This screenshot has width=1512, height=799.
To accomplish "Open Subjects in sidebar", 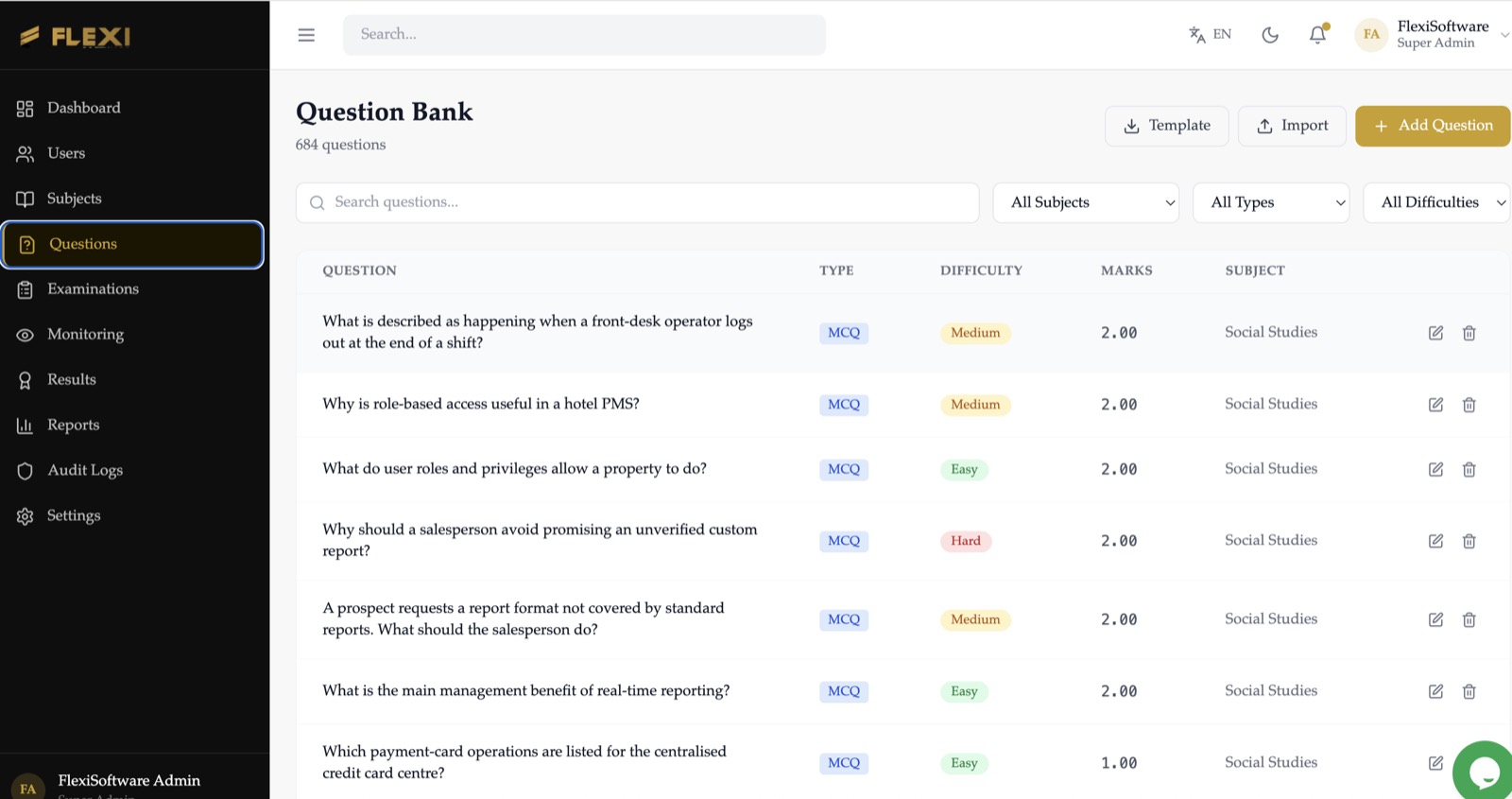I will click(132, 199).
